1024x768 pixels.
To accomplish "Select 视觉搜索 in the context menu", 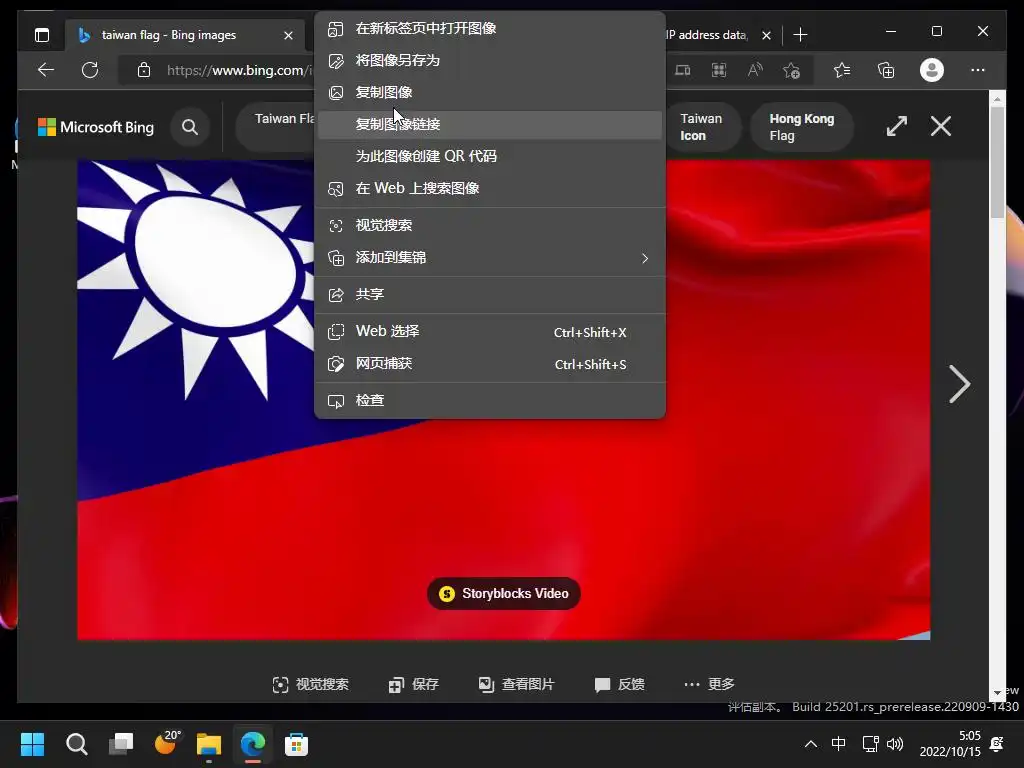I will pyautogui.click(x=490, y=225).
